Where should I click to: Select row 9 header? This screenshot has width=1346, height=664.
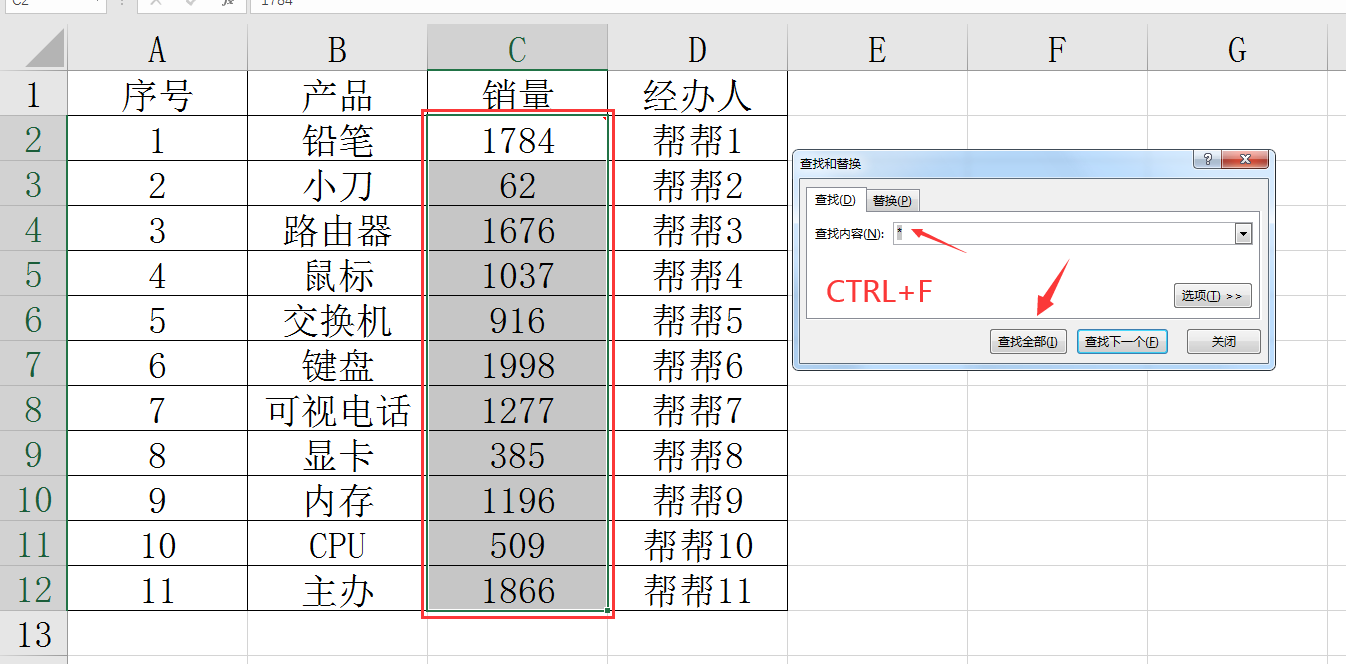[x=33, y=453]
